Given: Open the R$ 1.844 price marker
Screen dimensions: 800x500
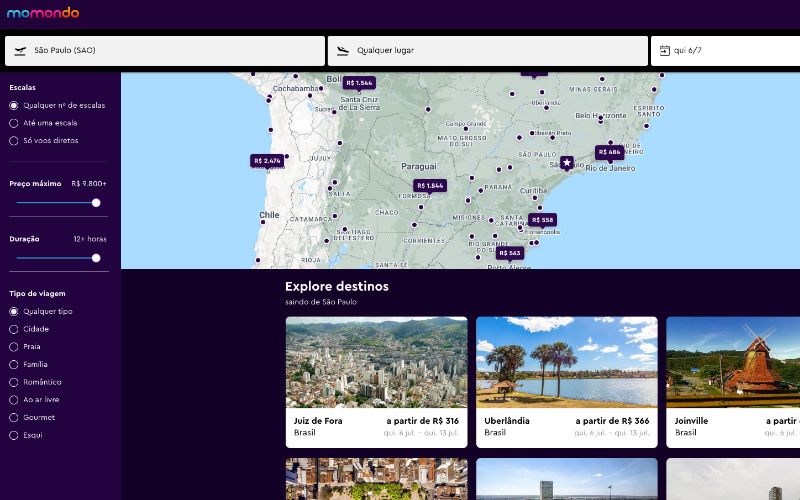Looking at the screenshot, I should click(430, 186).
